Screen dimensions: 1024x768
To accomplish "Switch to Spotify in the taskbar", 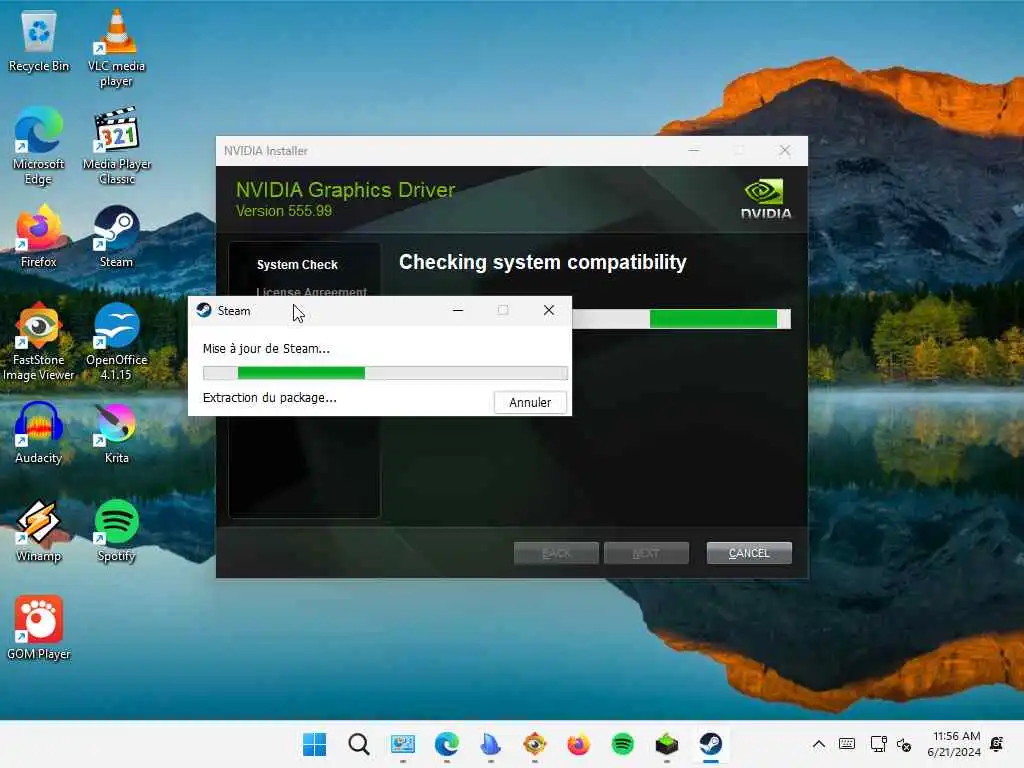I will (x=622, y=744).
